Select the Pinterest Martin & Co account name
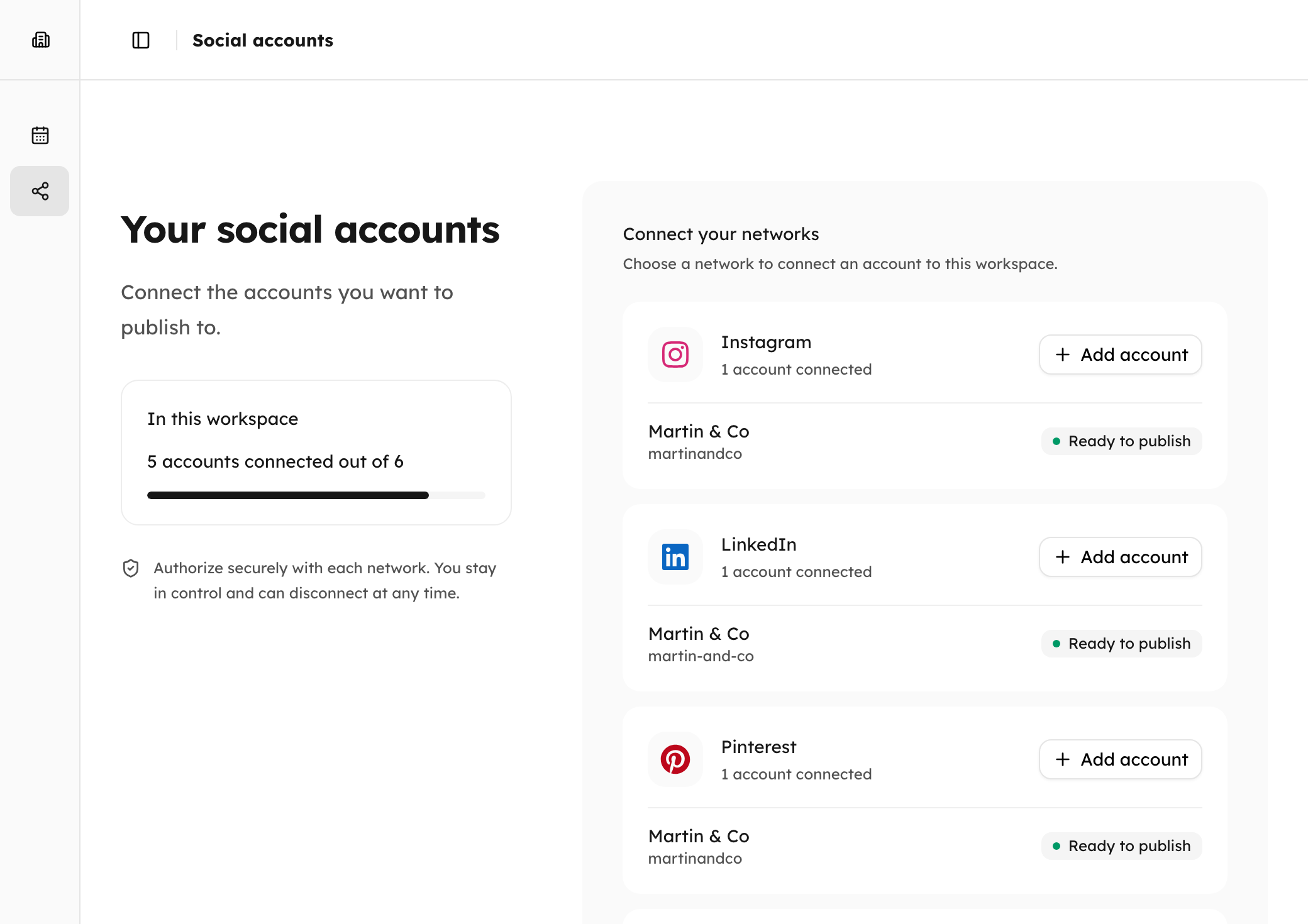The height and width of the screenshot is (924, 1308). [x=699, y=836]
